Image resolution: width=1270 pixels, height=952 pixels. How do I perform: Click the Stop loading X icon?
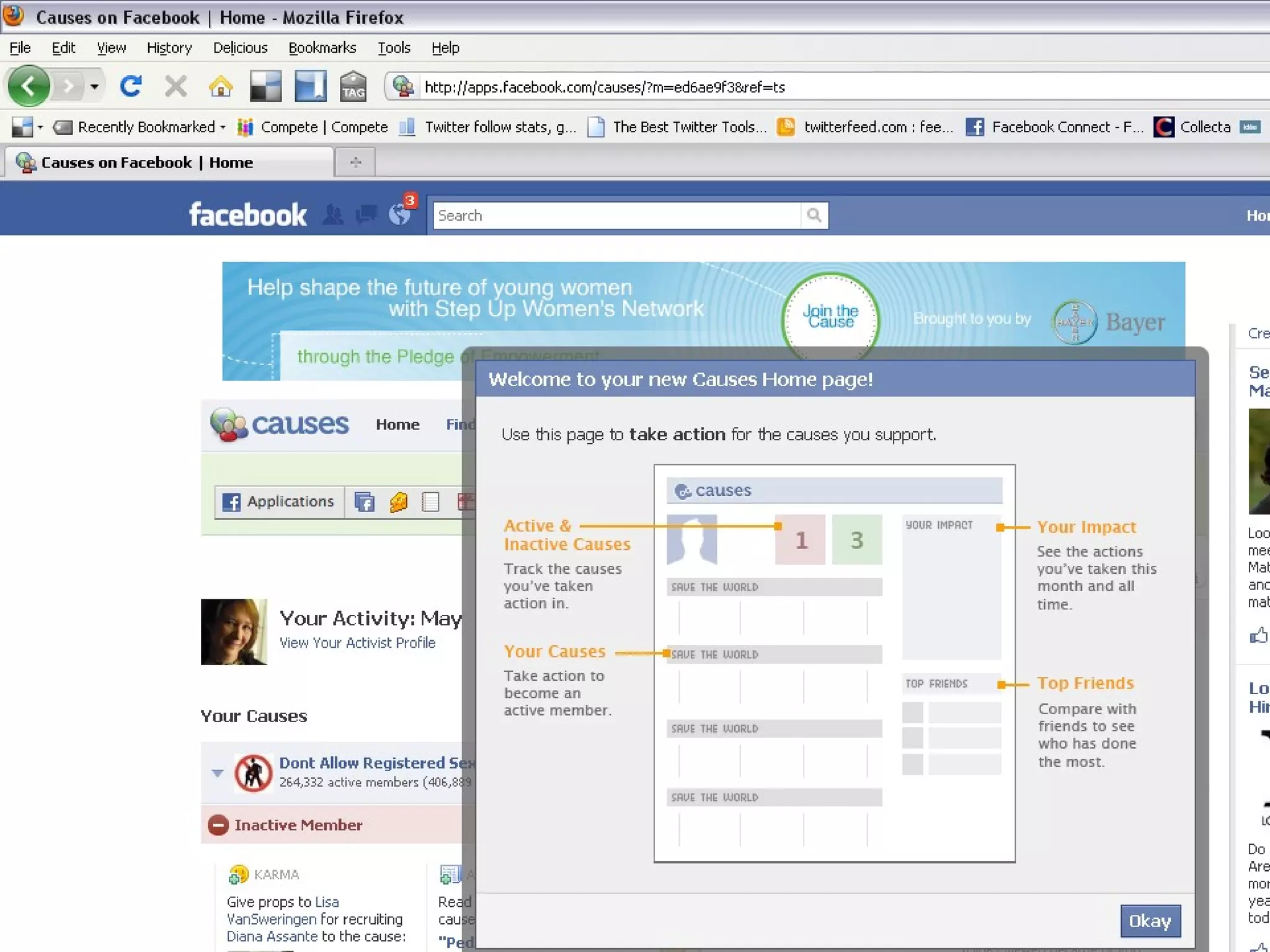tap(175, 86)
